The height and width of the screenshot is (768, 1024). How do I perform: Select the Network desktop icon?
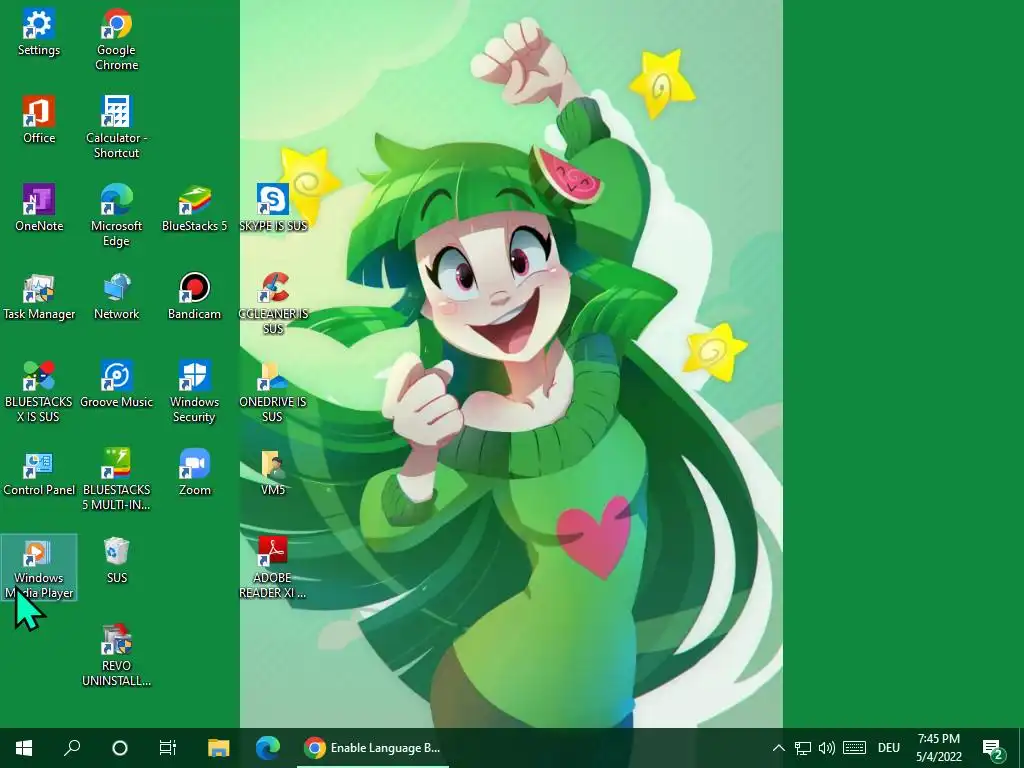(116, 296)
